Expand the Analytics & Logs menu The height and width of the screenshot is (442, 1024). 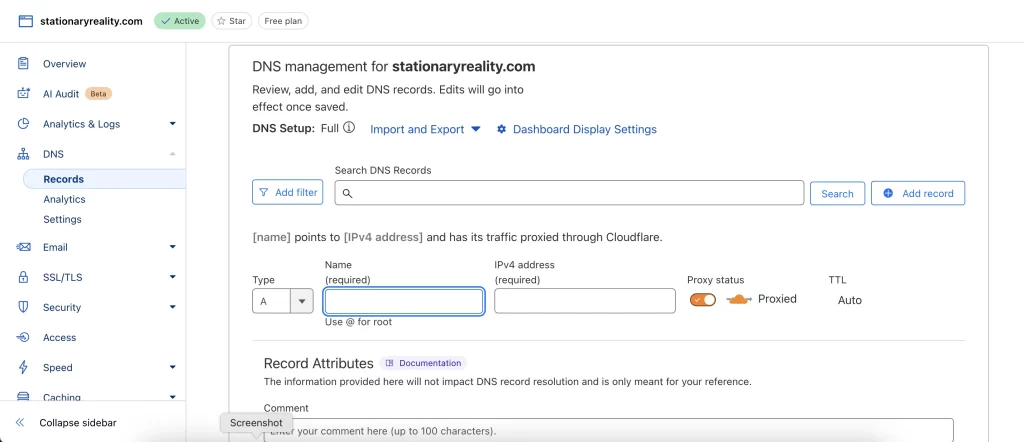172,123
